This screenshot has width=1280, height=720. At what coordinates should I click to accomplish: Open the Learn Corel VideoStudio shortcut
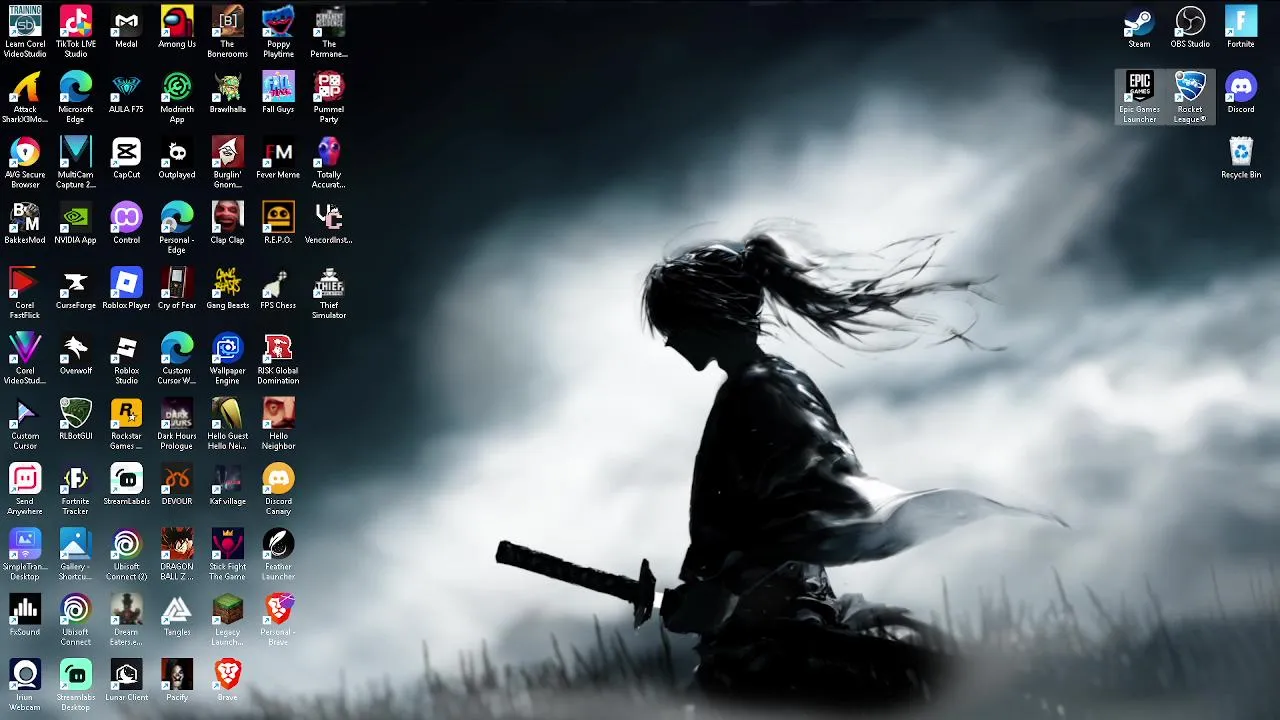(25, 22)
